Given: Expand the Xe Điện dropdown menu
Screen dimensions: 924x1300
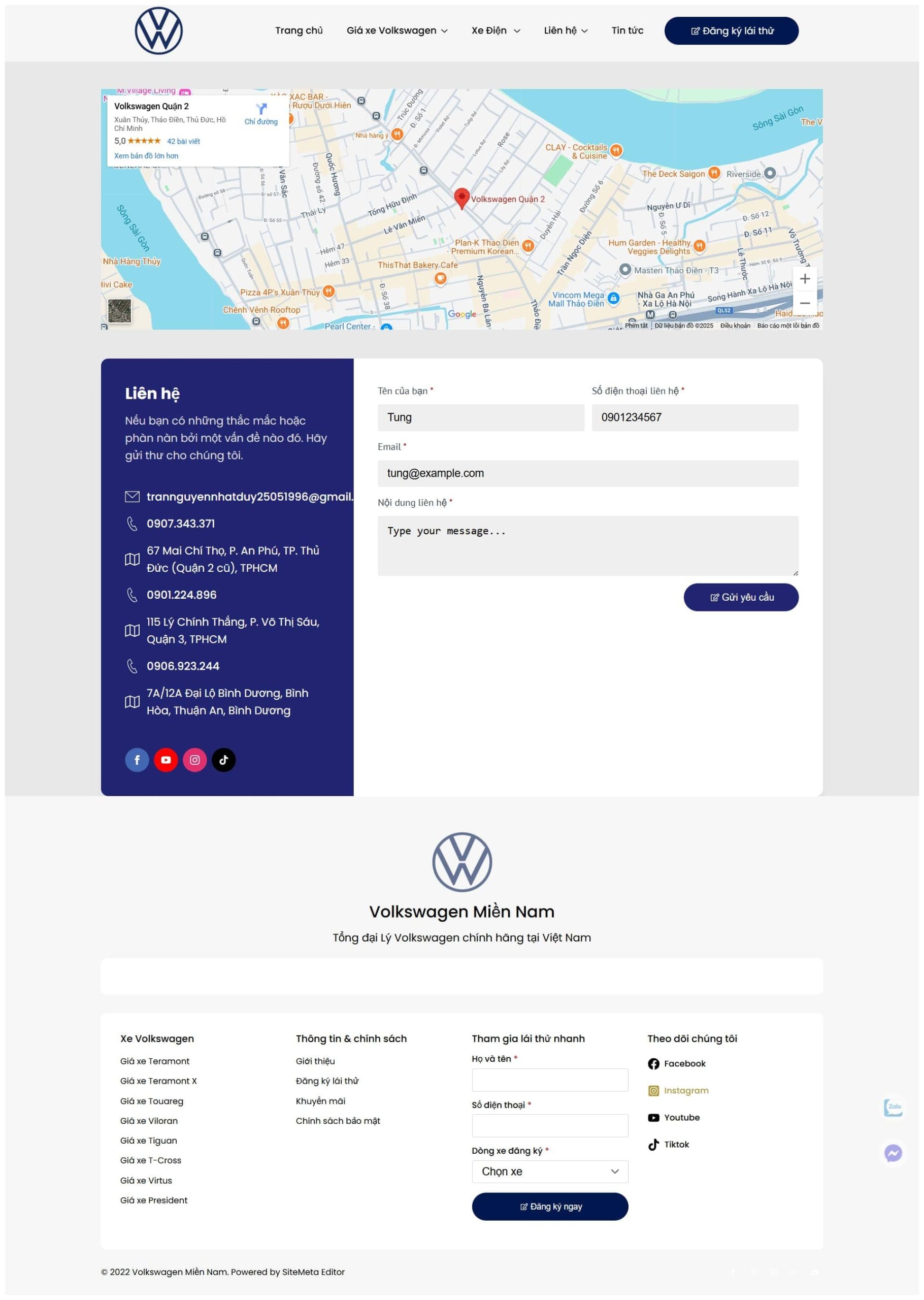Looking at the screenshot, I should click(495, 30).
